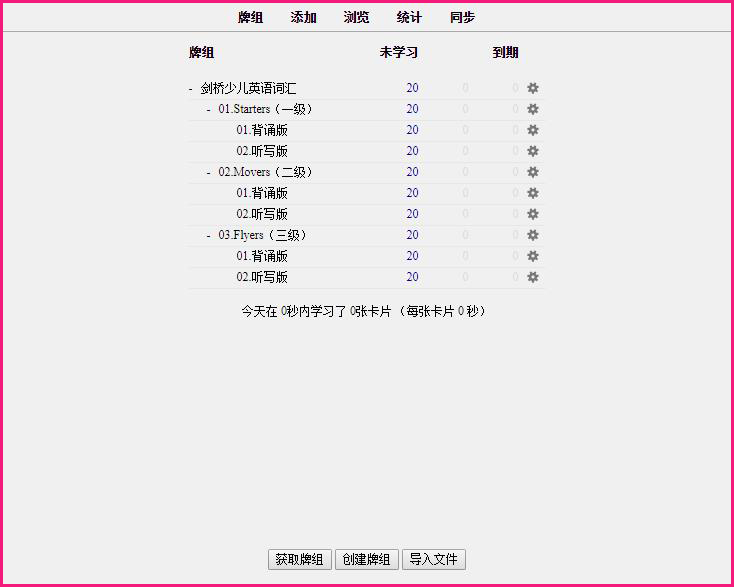Open 02.听写版 deck under Starters

click(262, 151)
